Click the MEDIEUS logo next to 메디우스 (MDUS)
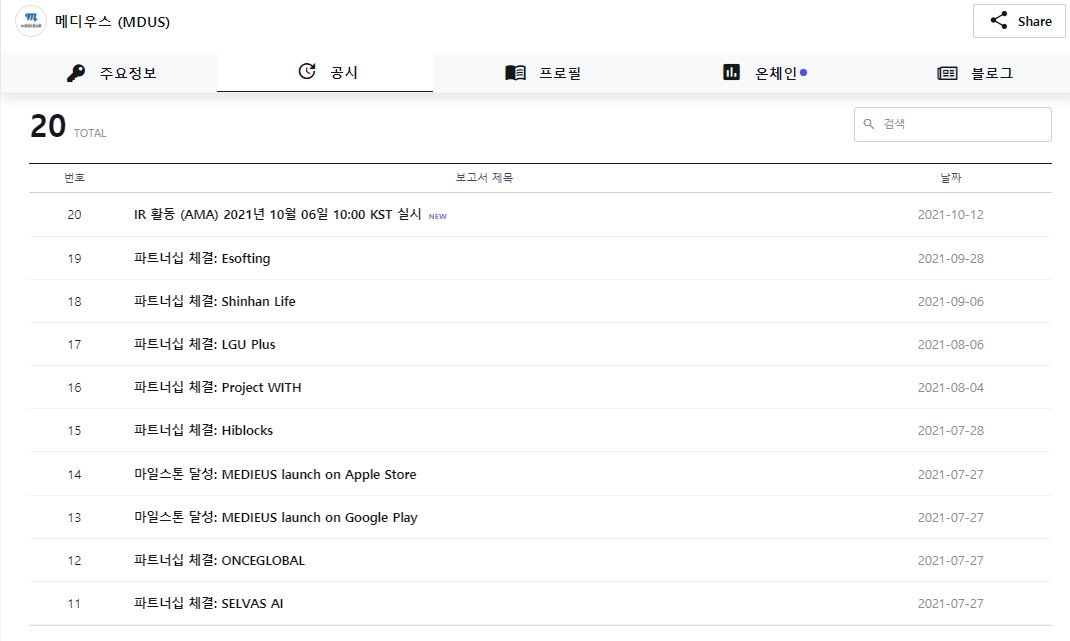 tap(31, 21)
